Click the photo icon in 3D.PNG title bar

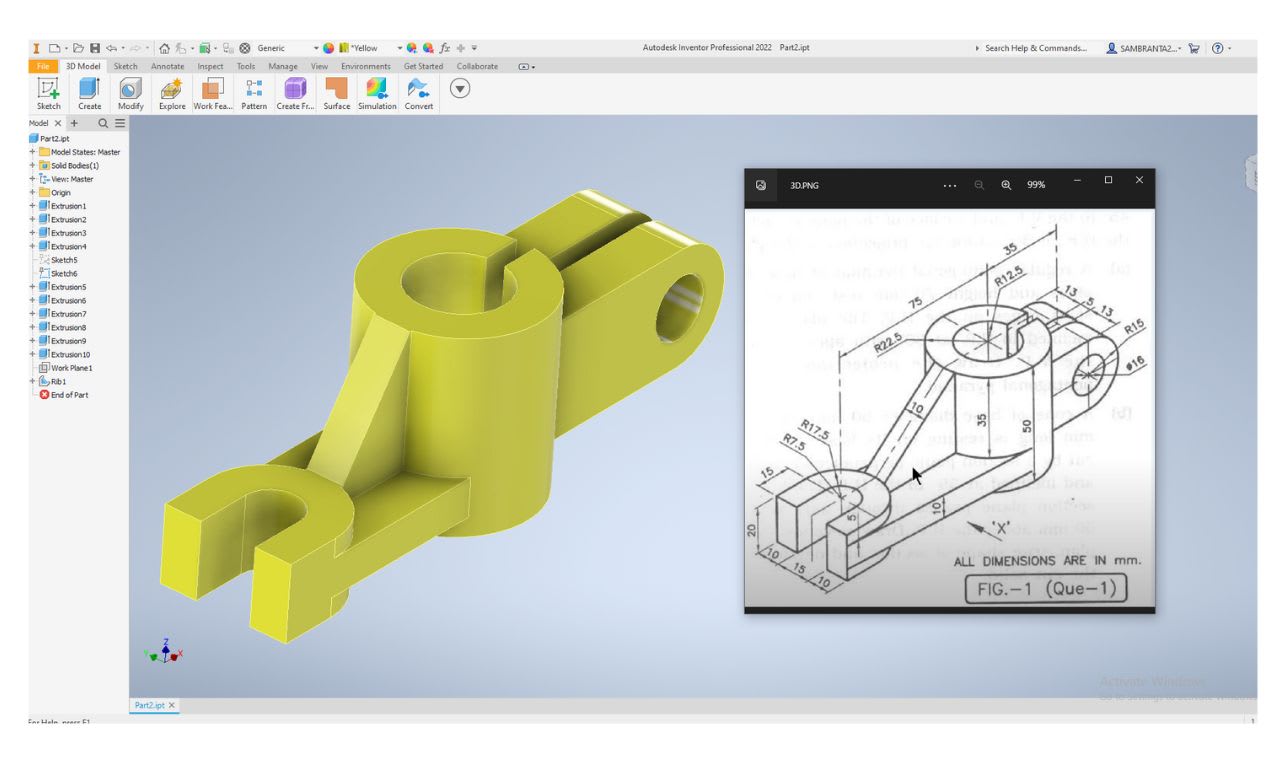(761, 185)
